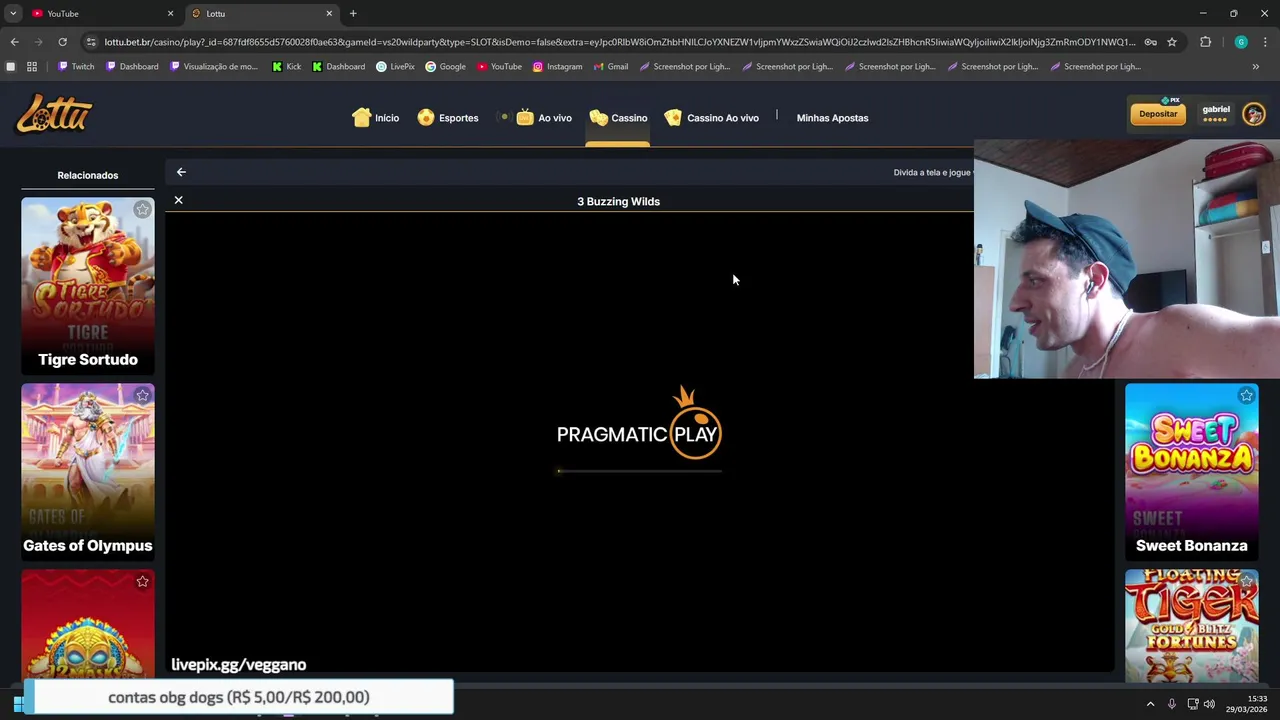Open the Instagram bookmark

tap(557, 67)
